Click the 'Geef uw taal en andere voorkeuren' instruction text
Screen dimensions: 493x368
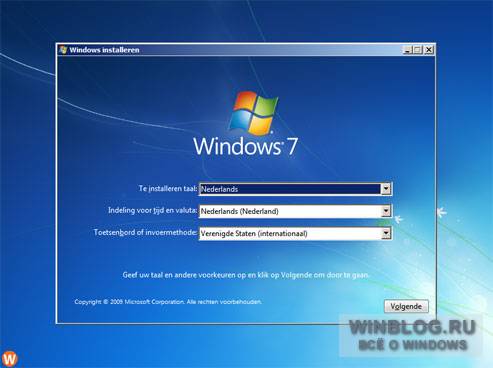click(x=246, y=275)
